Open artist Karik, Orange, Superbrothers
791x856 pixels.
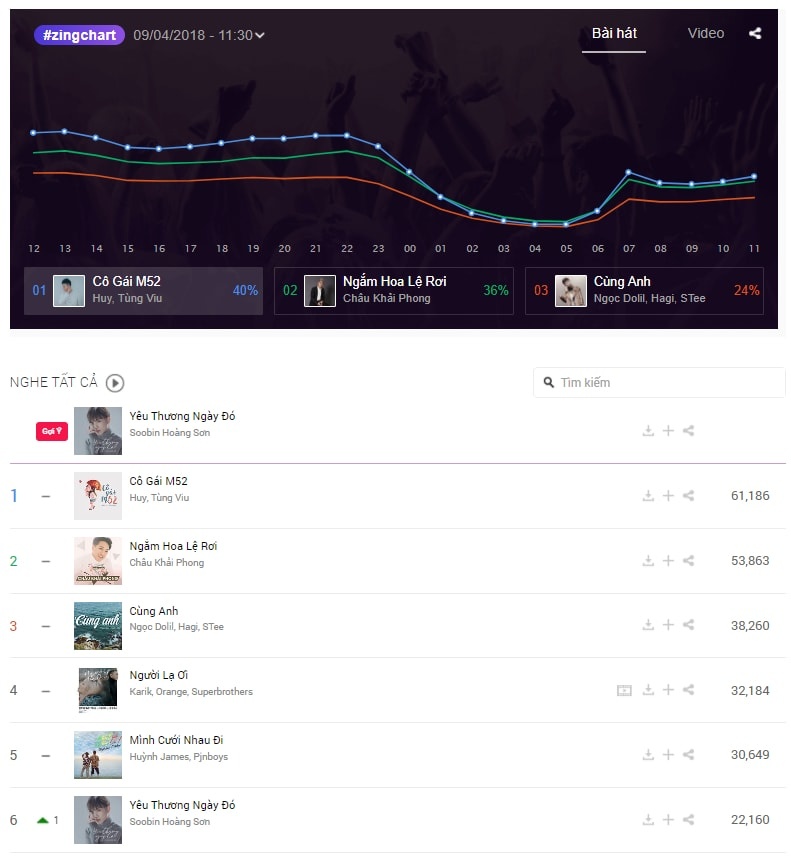191,692
